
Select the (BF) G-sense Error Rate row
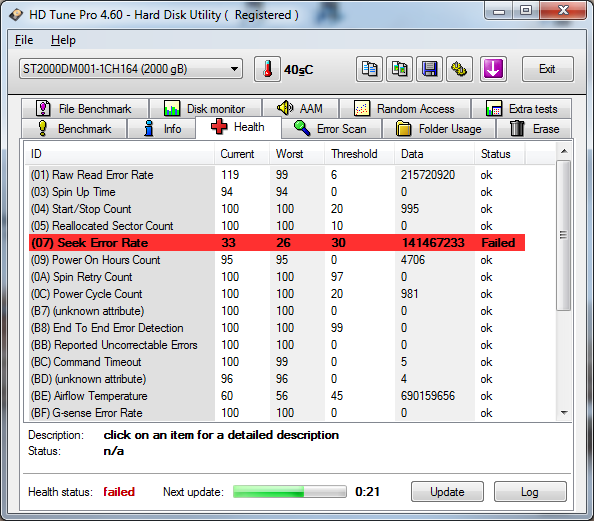[277, 413]
